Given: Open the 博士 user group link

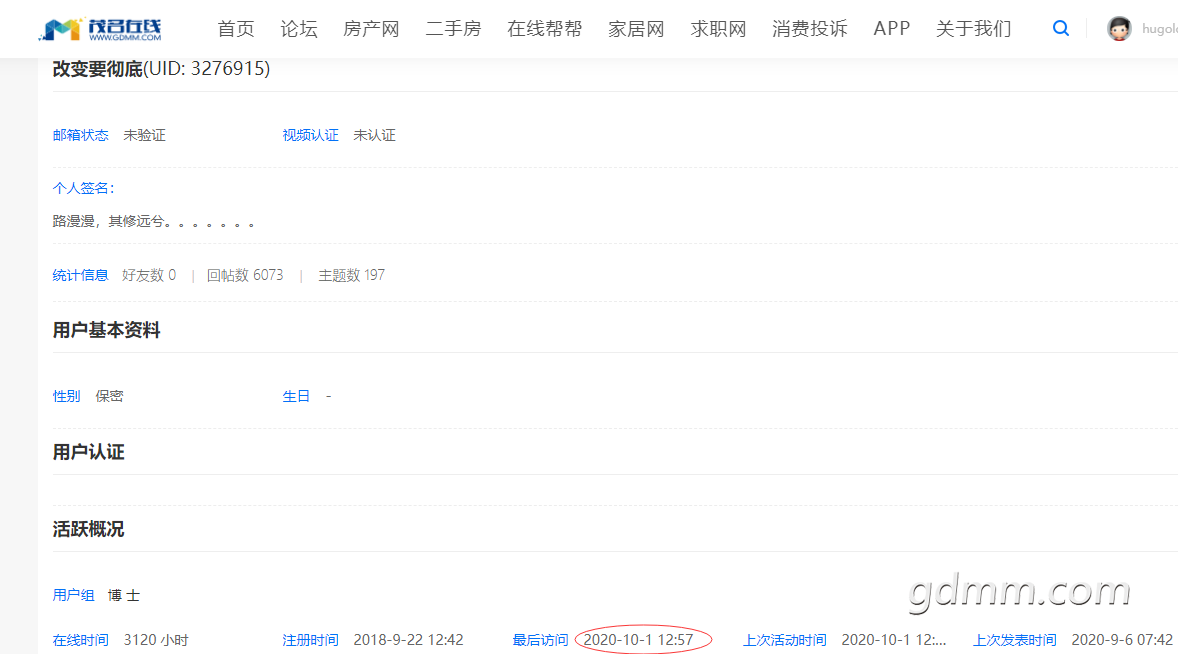Looking at the screenshot, I should coord(124,595).
